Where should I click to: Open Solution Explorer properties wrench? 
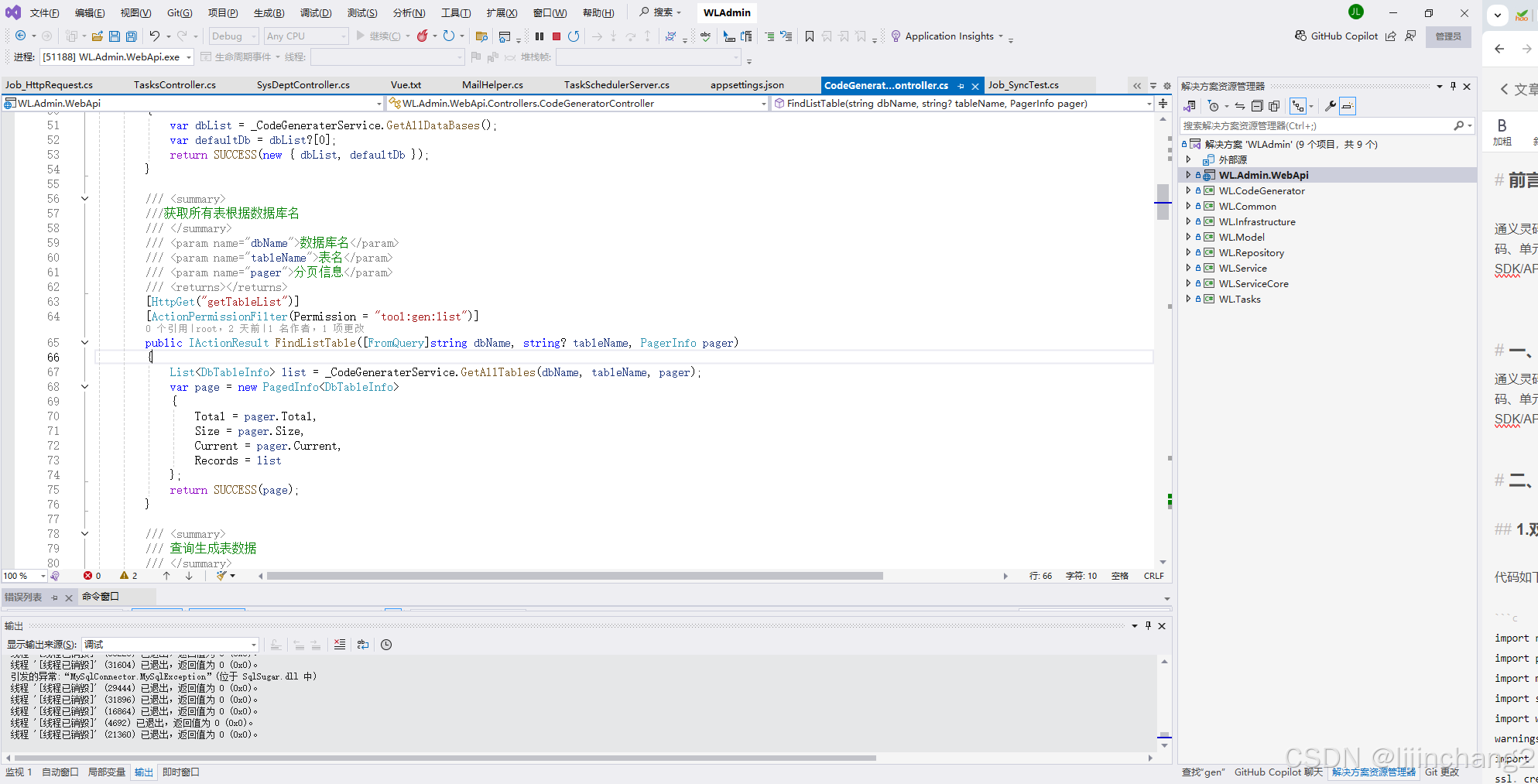coord(1331,106)
